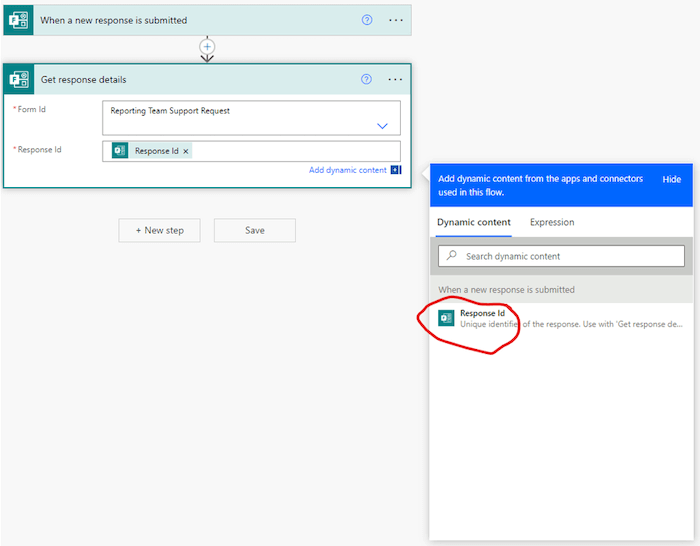Click Forms icon on 'Get response details' card
Image resolution: width=700 pixels, height=546 pixels.
[x=19, y=79]
